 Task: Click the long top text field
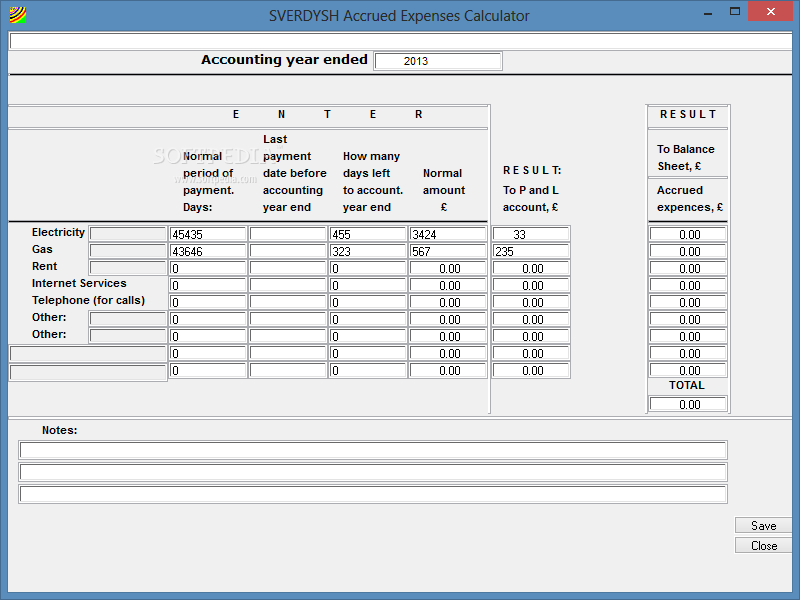tap(401, 41)
